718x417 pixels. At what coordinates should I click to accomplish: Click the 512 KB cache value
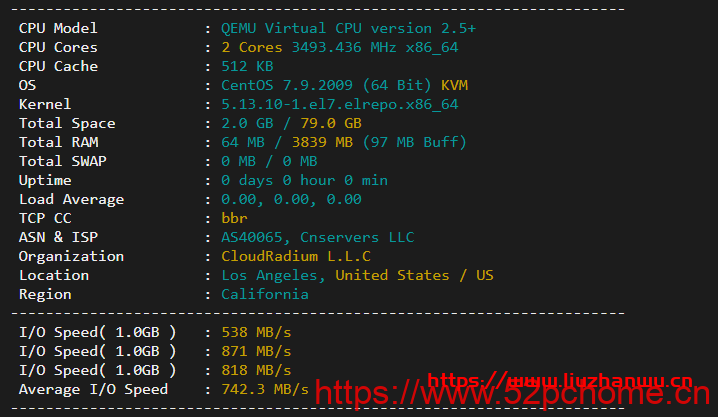pyautogui.click(x=247, y=66)
